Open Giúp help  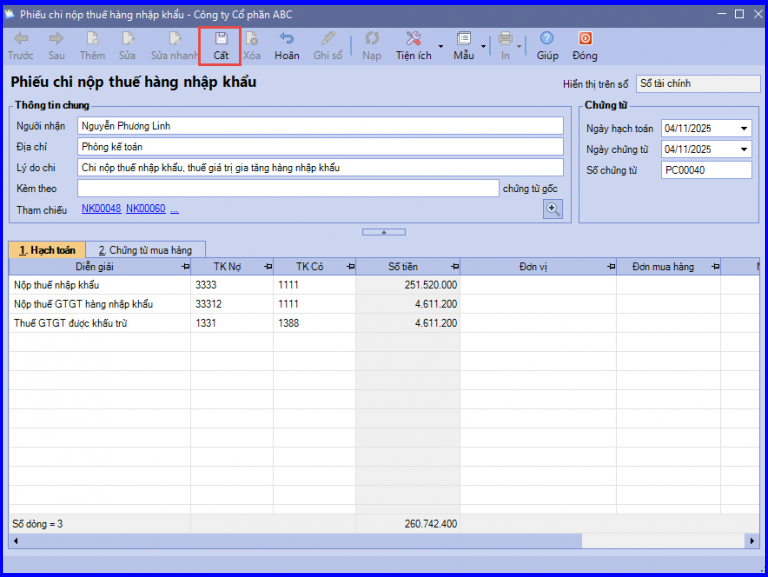(547, 46)
